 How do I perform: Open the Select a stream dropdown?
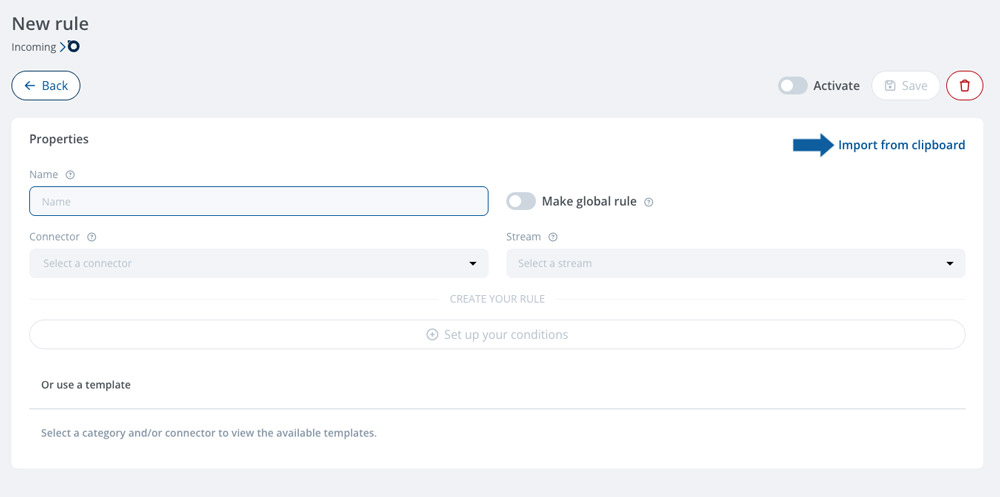[x=735, y=263]
